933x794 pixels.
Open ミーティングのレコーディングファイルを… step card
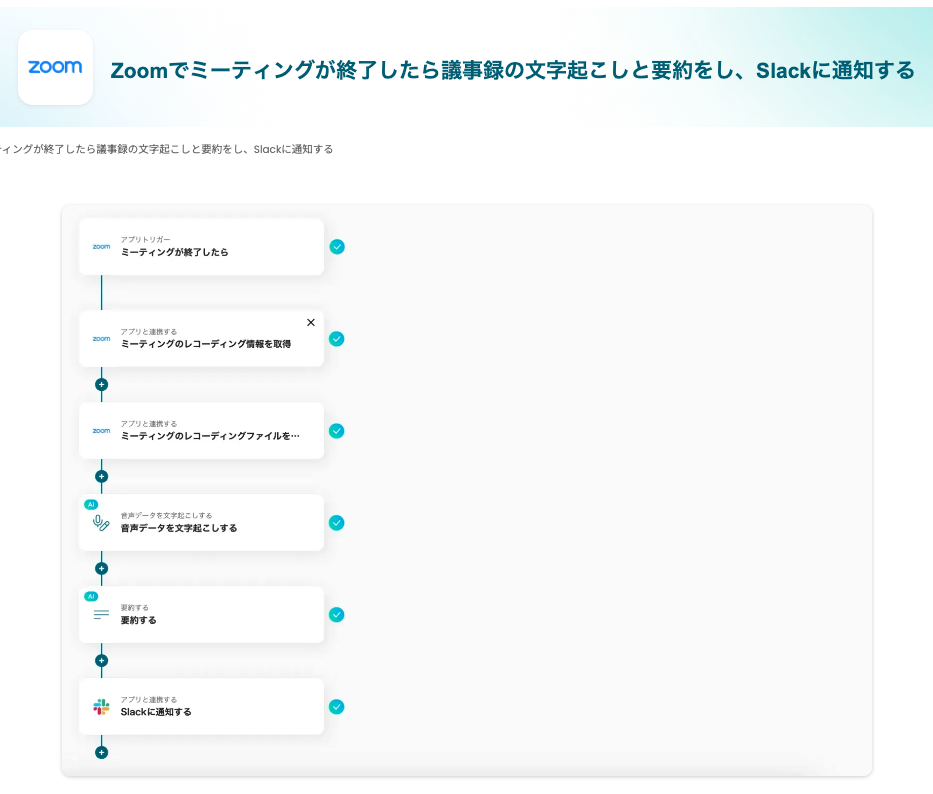(x=201, y=431)
